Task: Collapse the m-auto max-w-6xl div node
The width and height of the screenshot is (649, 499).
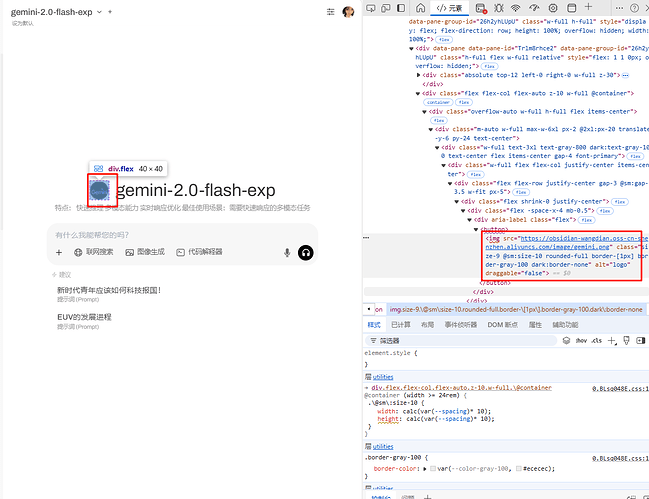Action: pyautogui.click(x=431, y=130)
